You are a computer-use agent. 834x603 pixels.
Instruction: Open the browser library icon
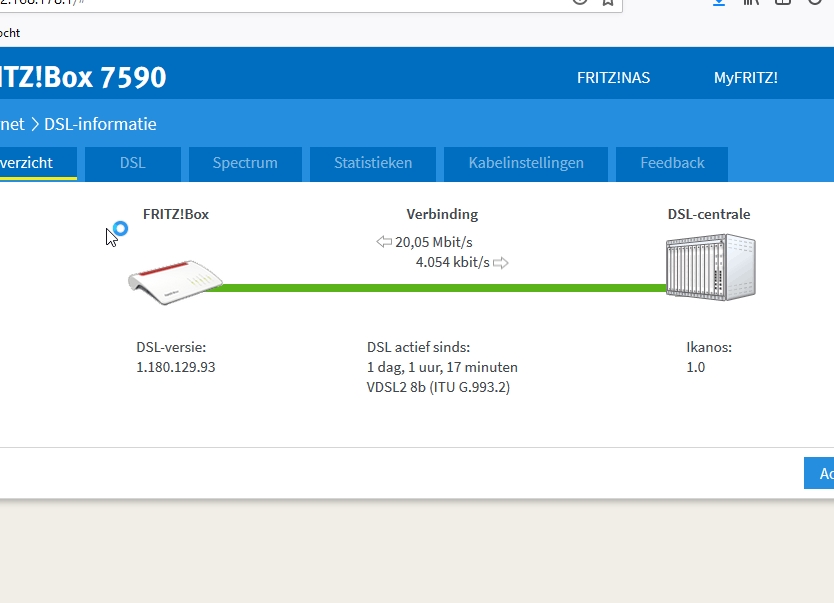pyautogui.click(x=750, y=2)
